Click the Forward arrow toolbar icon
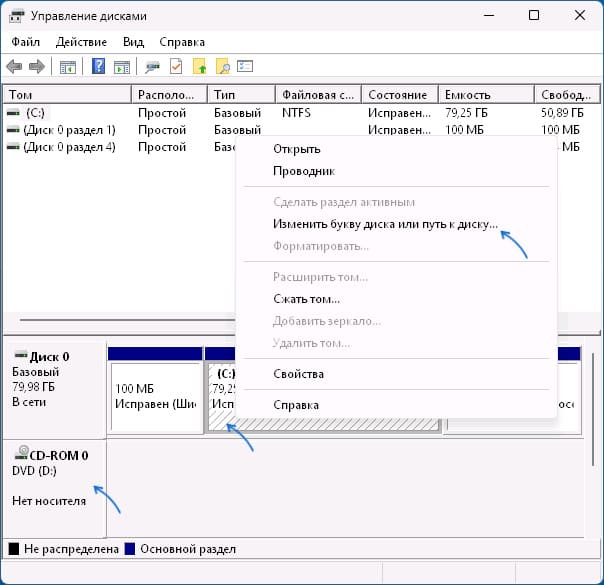Viewport: 604px width, 585px height. (37, 67)
